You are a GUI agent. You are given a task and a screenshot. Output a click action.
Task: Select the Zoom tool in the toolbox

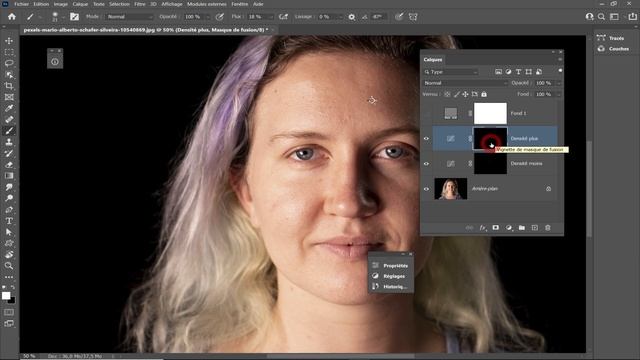point(9,266)
